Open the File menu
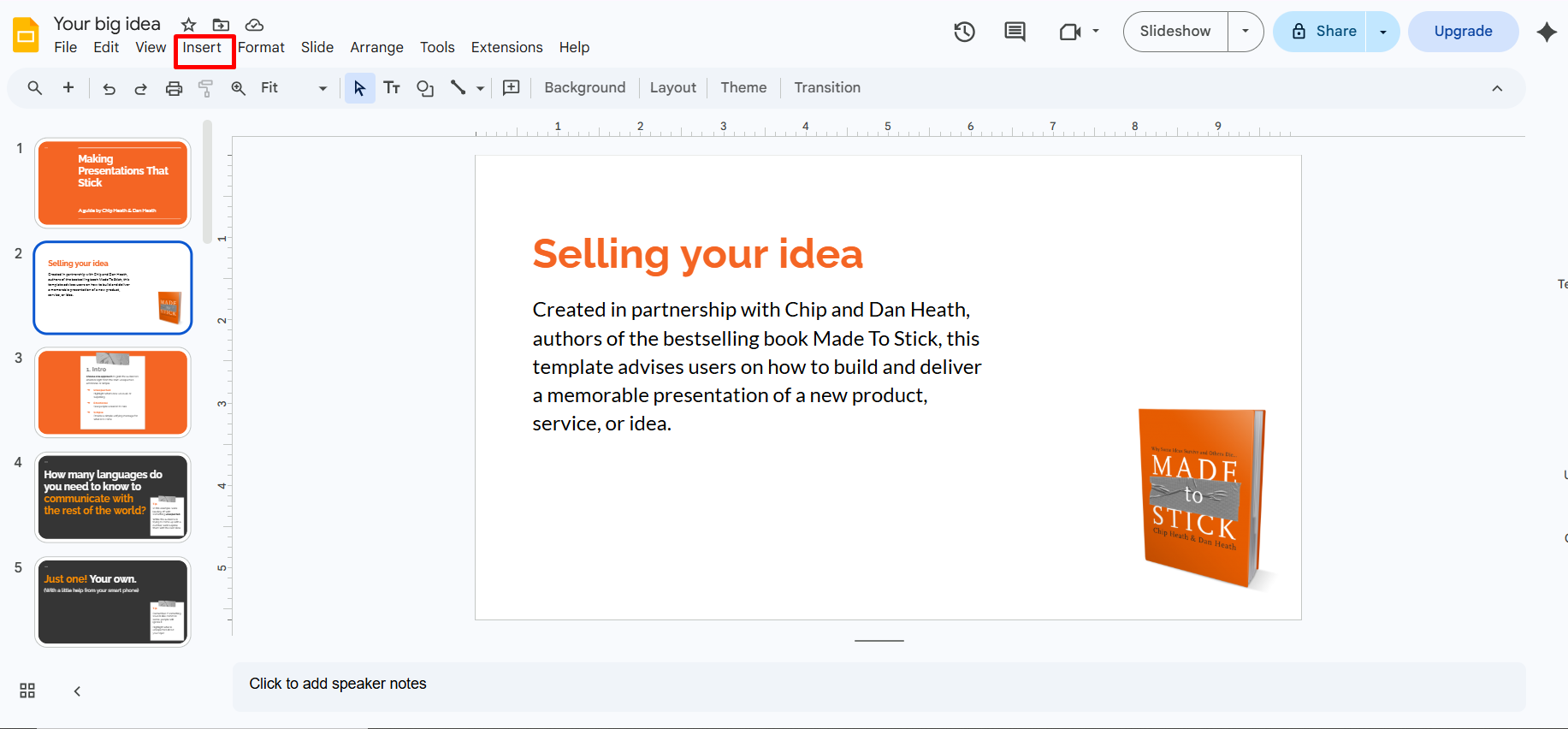Image resolution: width=1568 pixels, height=729 pixels. [x=65, y=47]
